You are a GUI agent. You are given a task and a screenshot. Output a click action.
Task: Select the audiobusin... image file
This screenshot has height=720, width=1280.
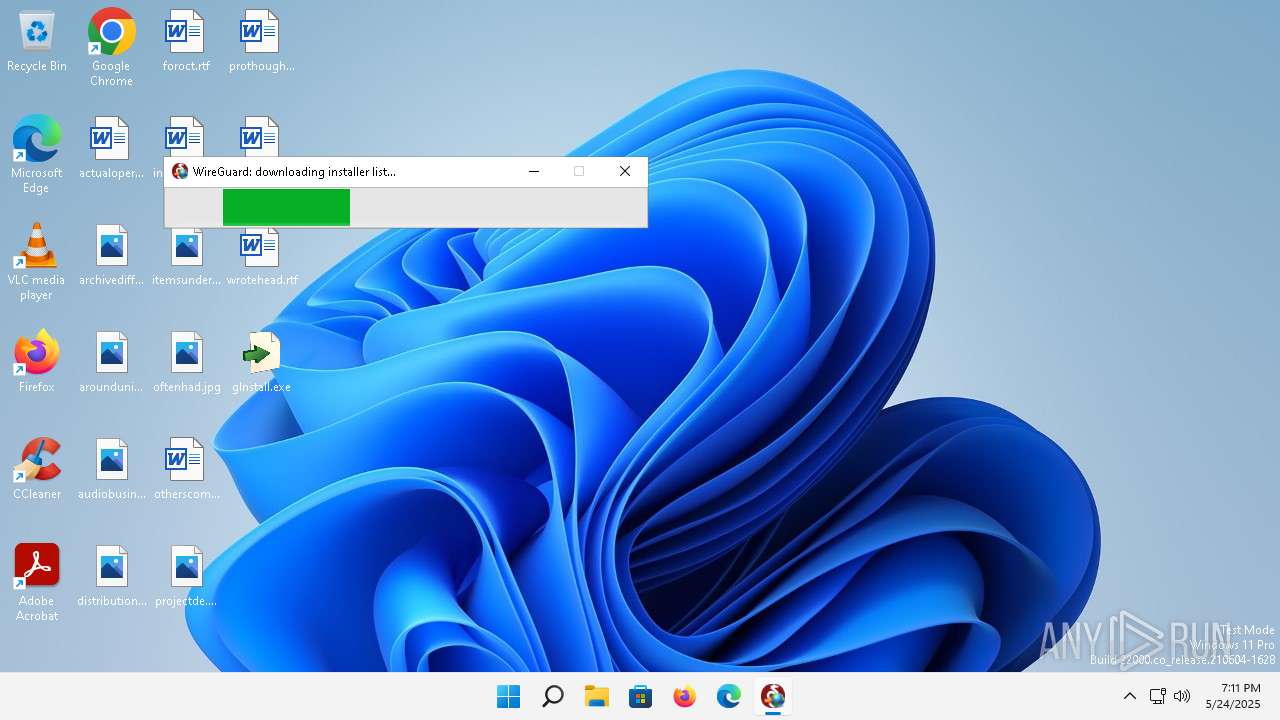point(111,470)
